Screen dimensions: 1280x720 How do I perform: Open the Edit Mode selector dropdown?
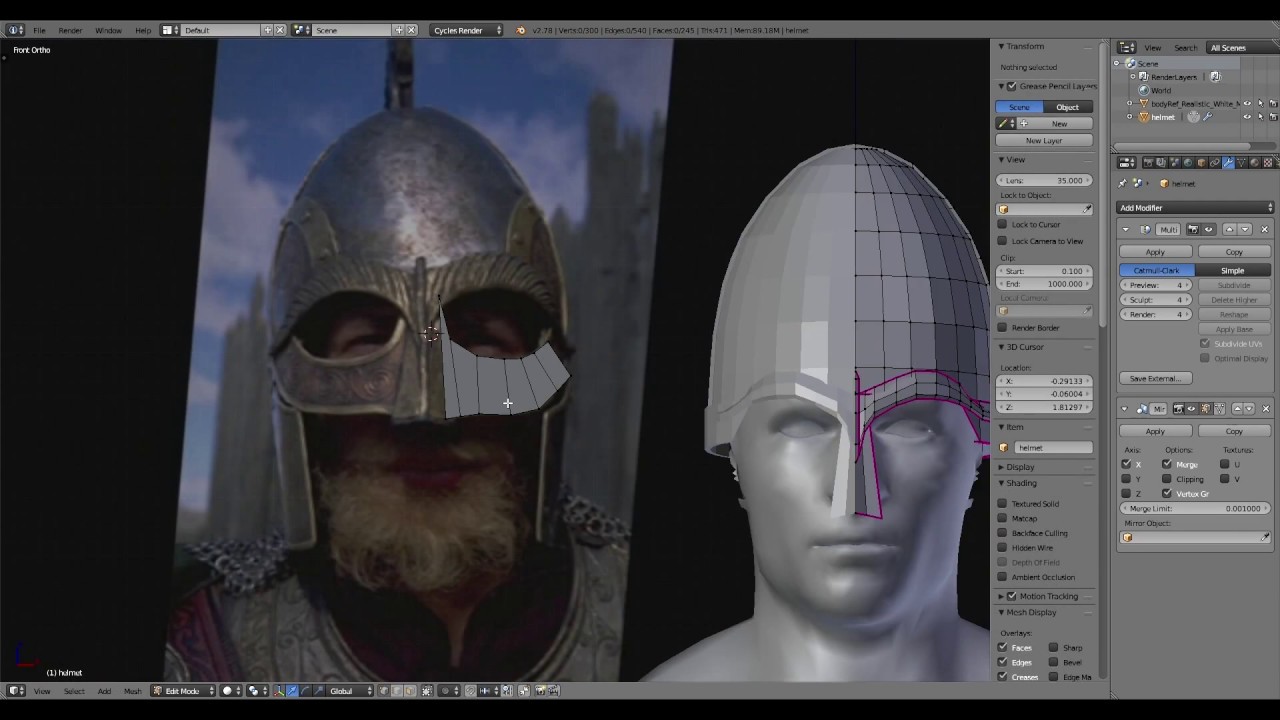click(182, 690)
